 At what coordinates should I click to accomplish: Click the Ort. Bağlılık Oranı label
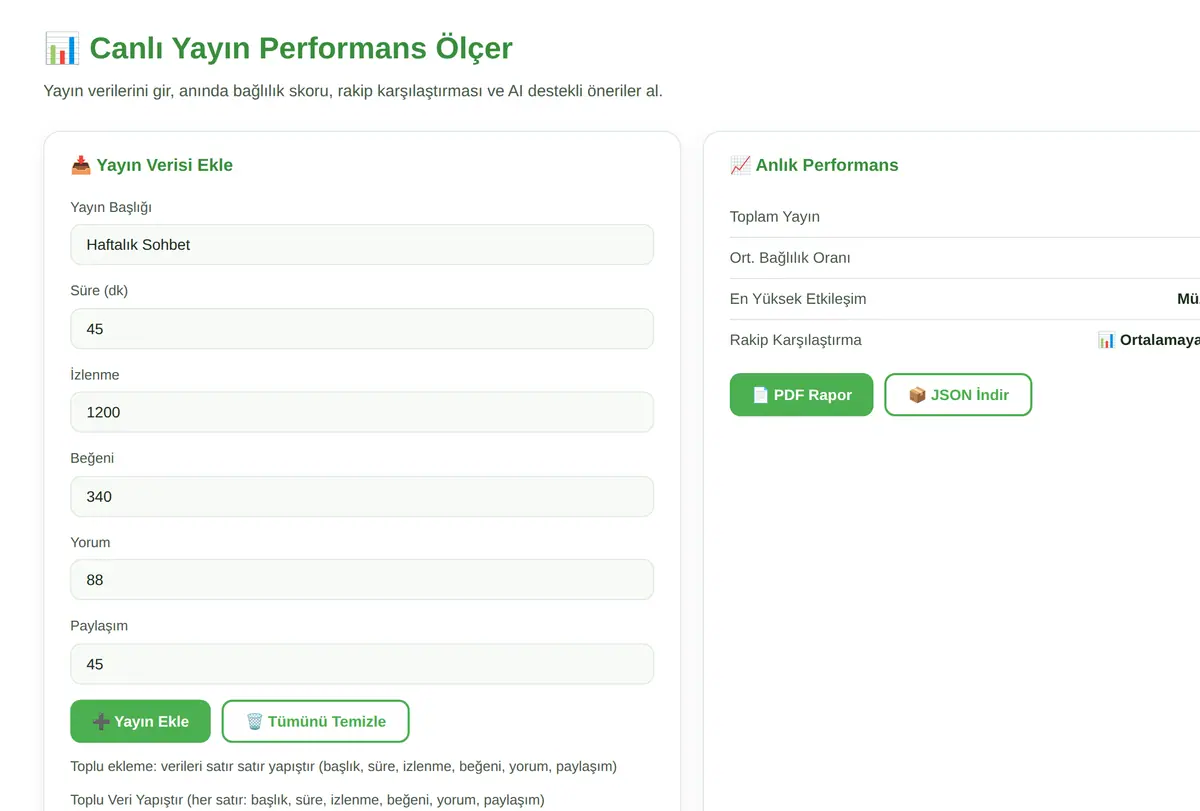(790, 258)
